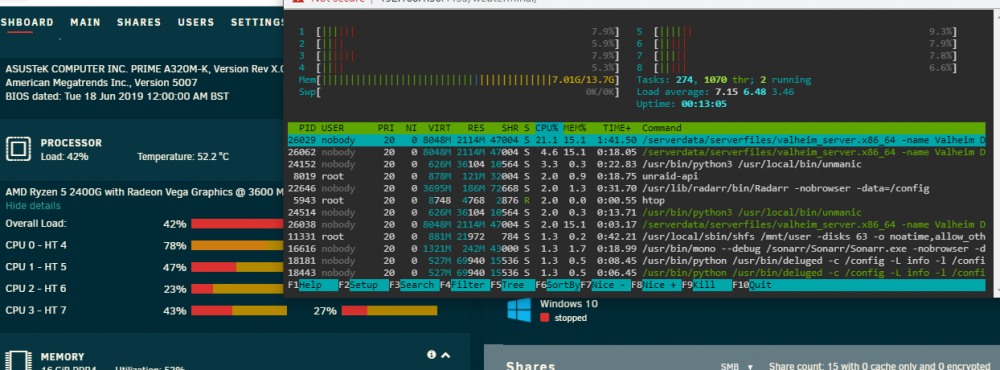Click F4 Filter in htop

tap(465, 285)
